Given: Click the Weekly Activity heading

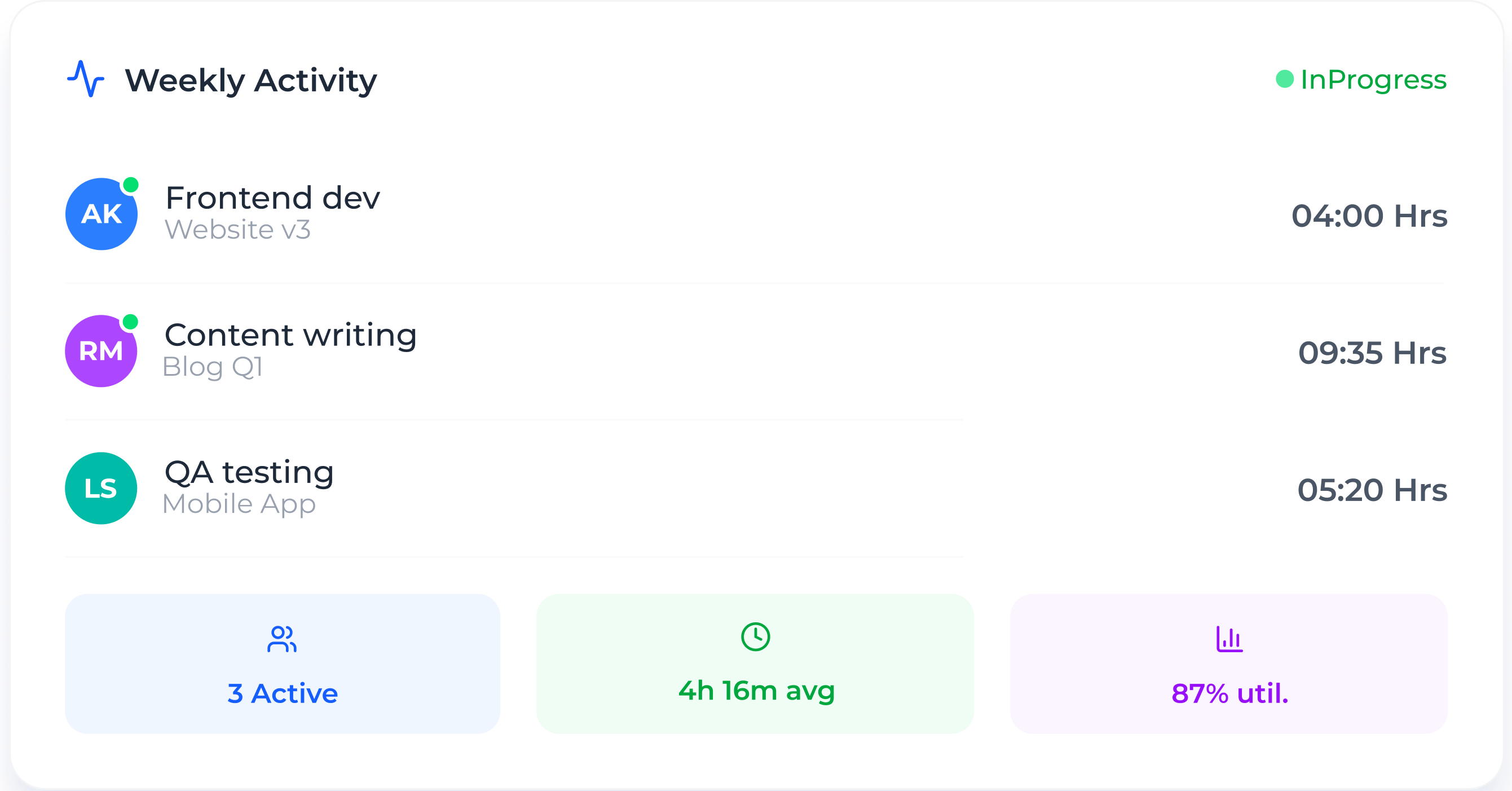Looking at the screenshot, I should [250, 81].
